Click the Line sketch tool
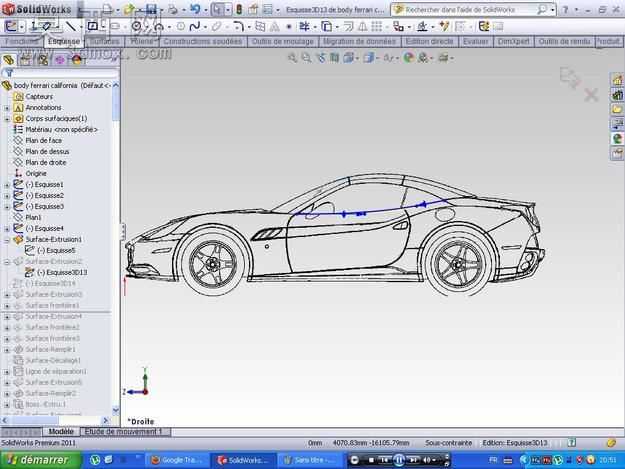The height and width of the screenshot is (469, 625). 71,27
